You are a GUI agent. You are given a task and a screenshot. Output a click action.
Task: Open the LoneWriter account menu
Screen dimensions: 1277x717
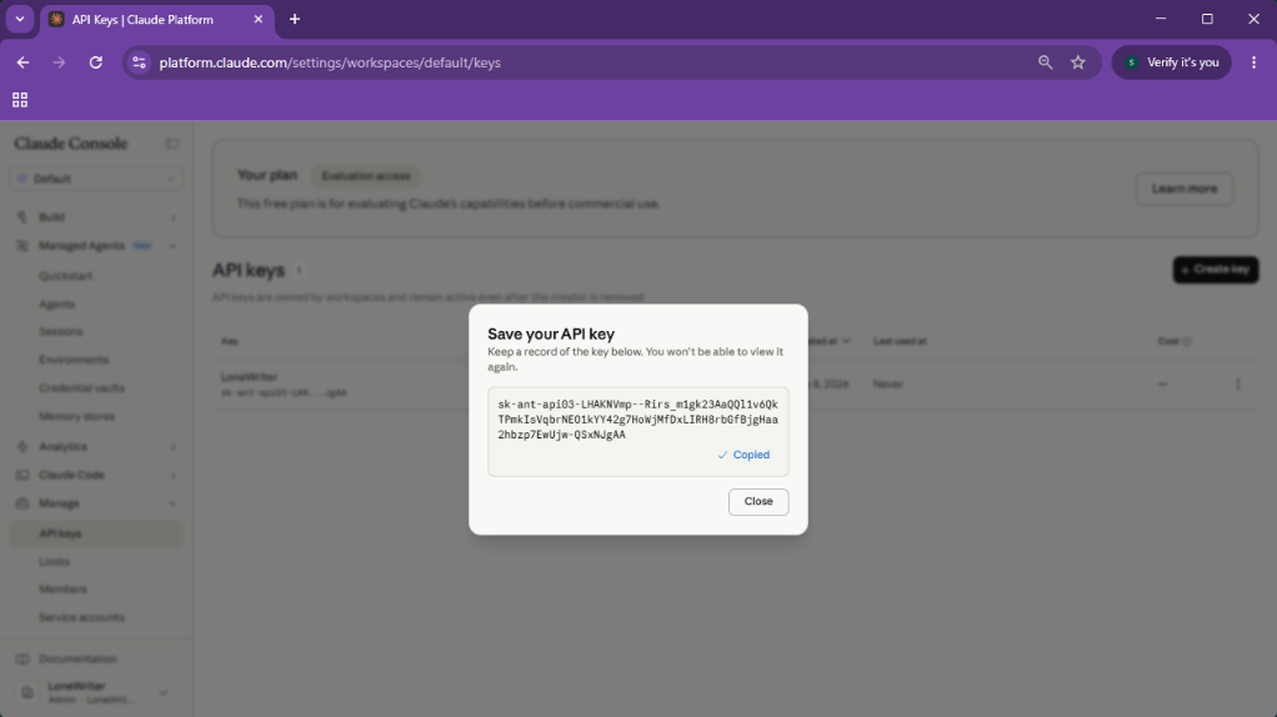96,692
